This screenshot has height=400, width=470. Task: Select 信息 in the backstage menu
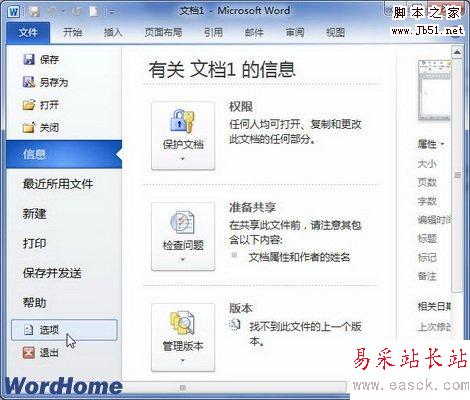tap(64, 154)
